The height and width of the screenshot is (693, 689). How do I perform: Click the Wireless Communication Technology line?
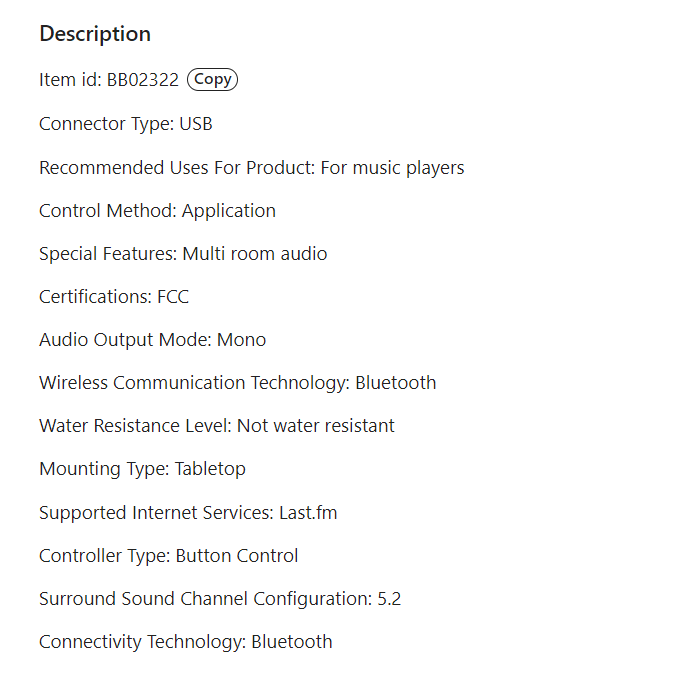(237, 382)
